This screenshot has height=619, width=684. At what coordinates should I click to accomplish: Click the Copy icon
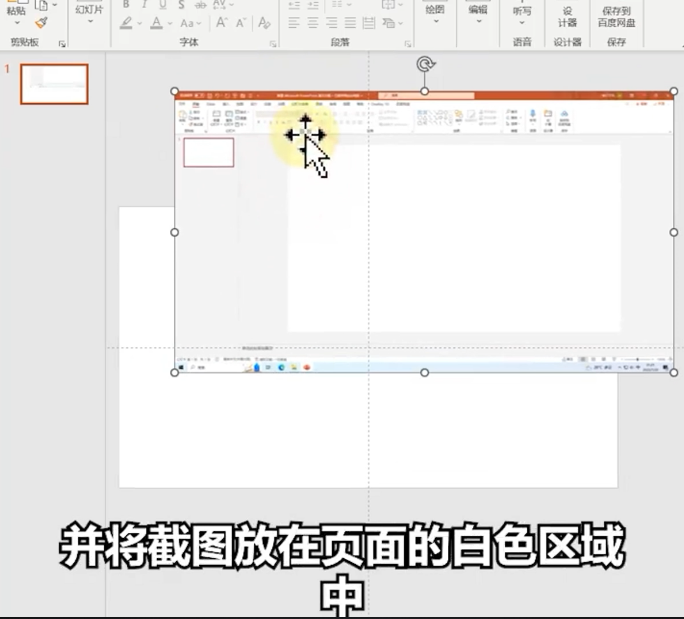click(42, 5)
